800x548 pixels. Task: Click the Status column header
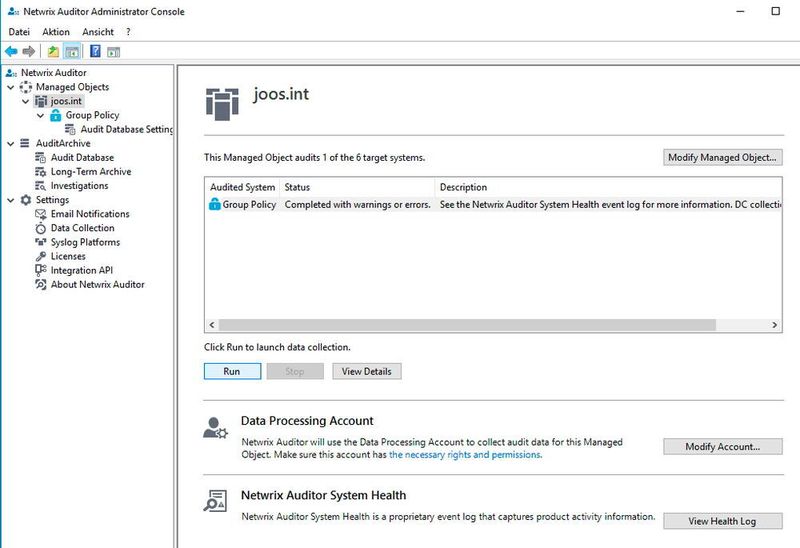pyautogui.click(x=357, y=187)
